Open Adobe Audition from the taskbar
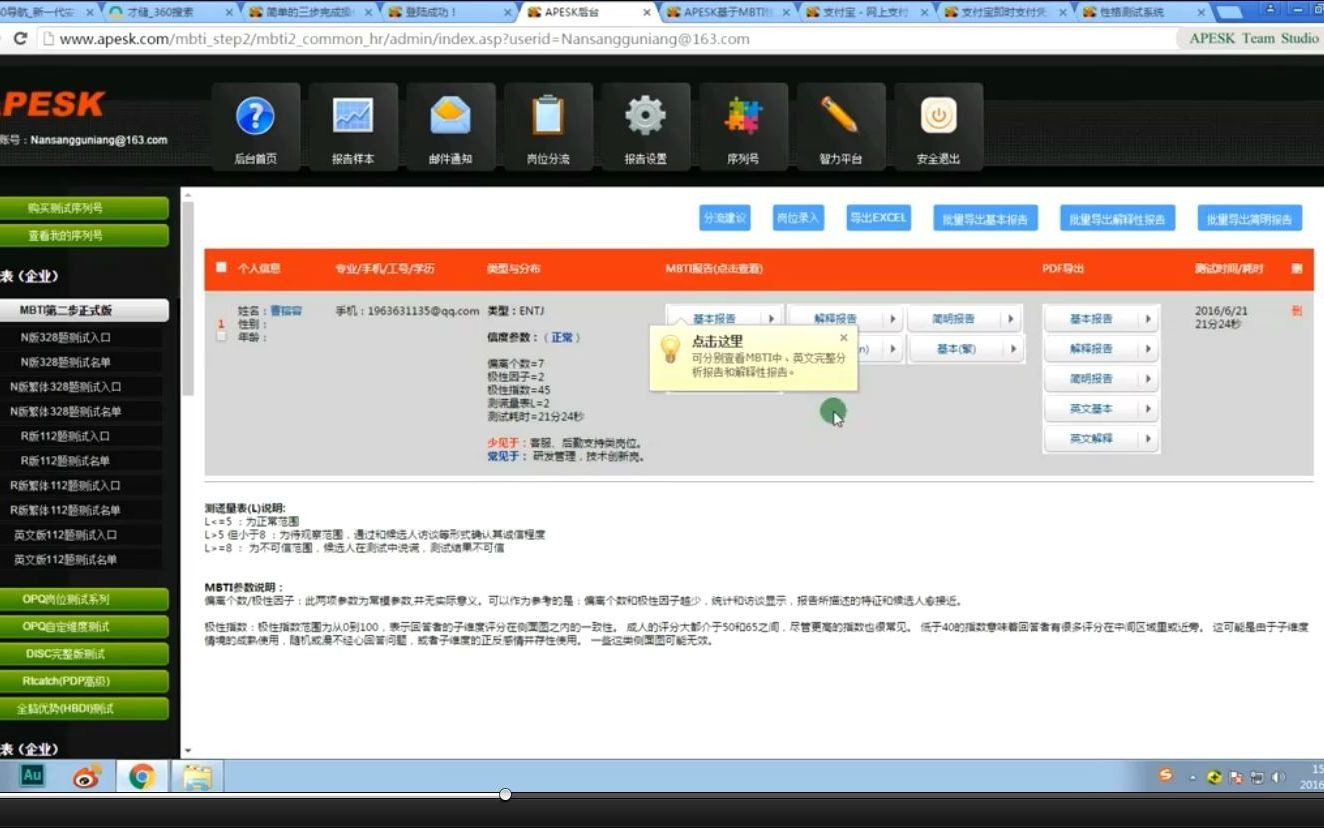The image size is (1324, 828). (x=32, y=775)
